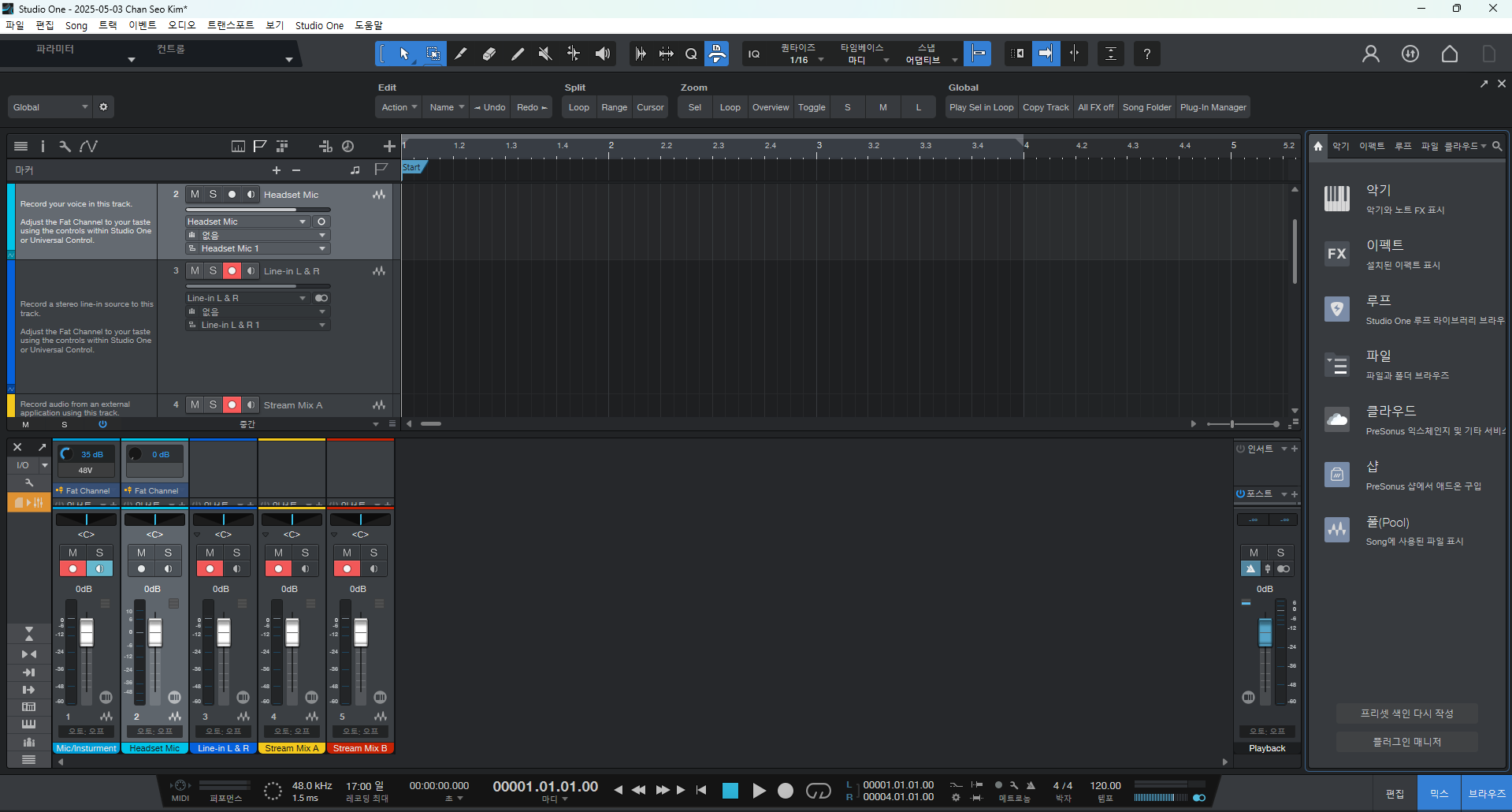This screenshot has width=1512, height=812.
Task: Open the Instruments browser icon
Action: pos(1337,198)
